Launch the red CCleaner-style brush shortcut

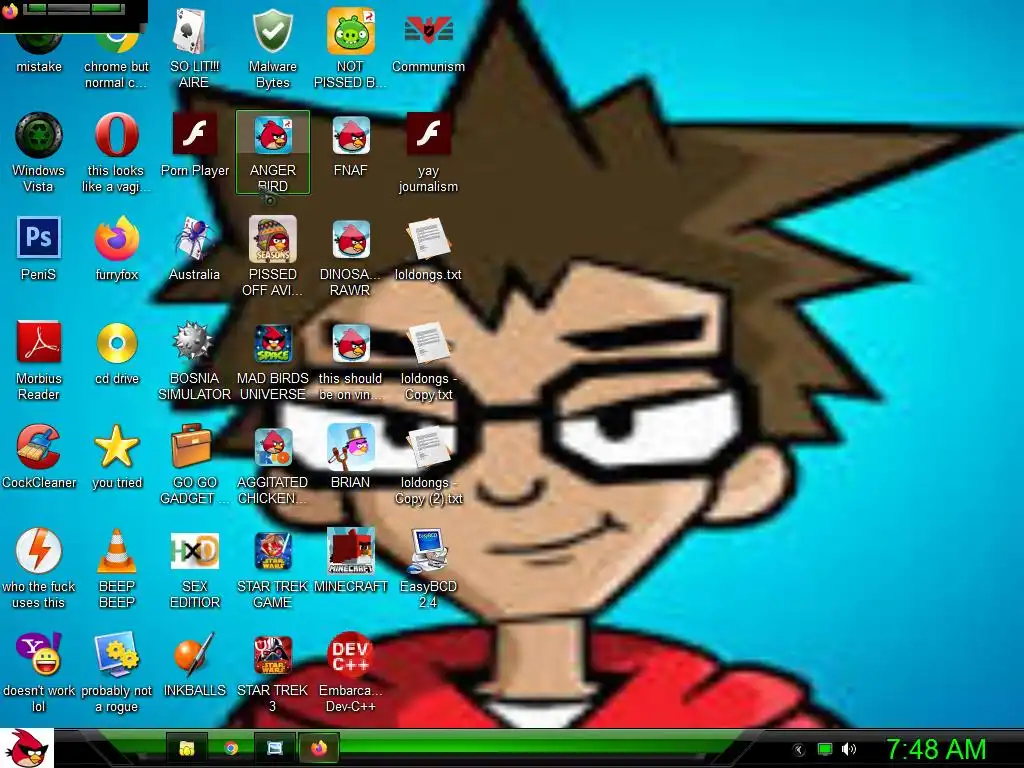pos(39,456)
